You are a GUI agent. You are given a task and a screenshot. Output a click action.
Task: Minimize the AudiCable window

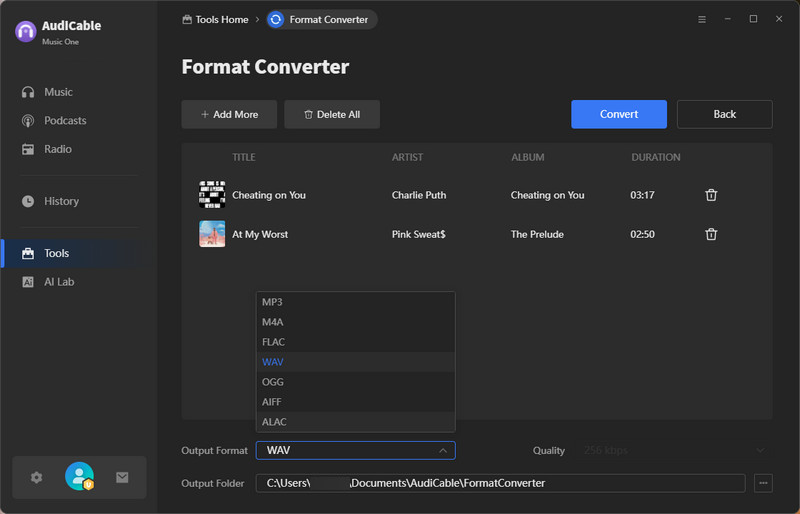(x=728, y=19)
